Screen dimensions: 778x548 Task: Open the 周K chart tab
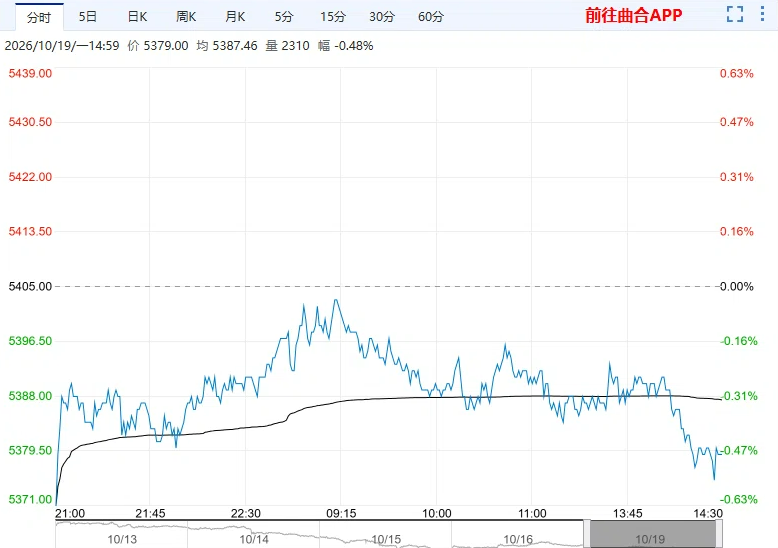point(186,17)
